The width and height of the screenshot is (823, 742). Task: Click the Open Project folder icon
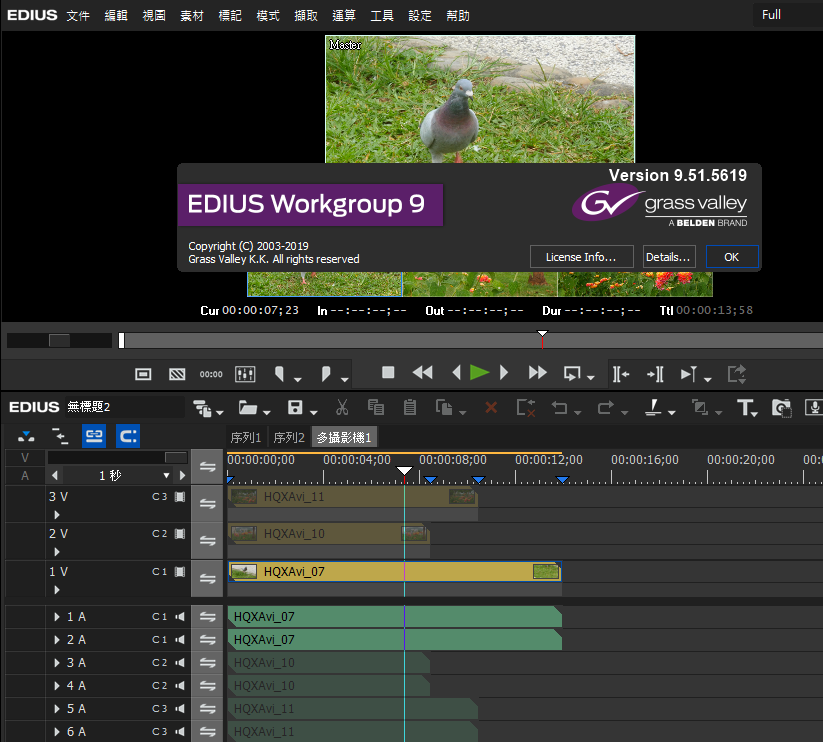[x=246, y=407]
